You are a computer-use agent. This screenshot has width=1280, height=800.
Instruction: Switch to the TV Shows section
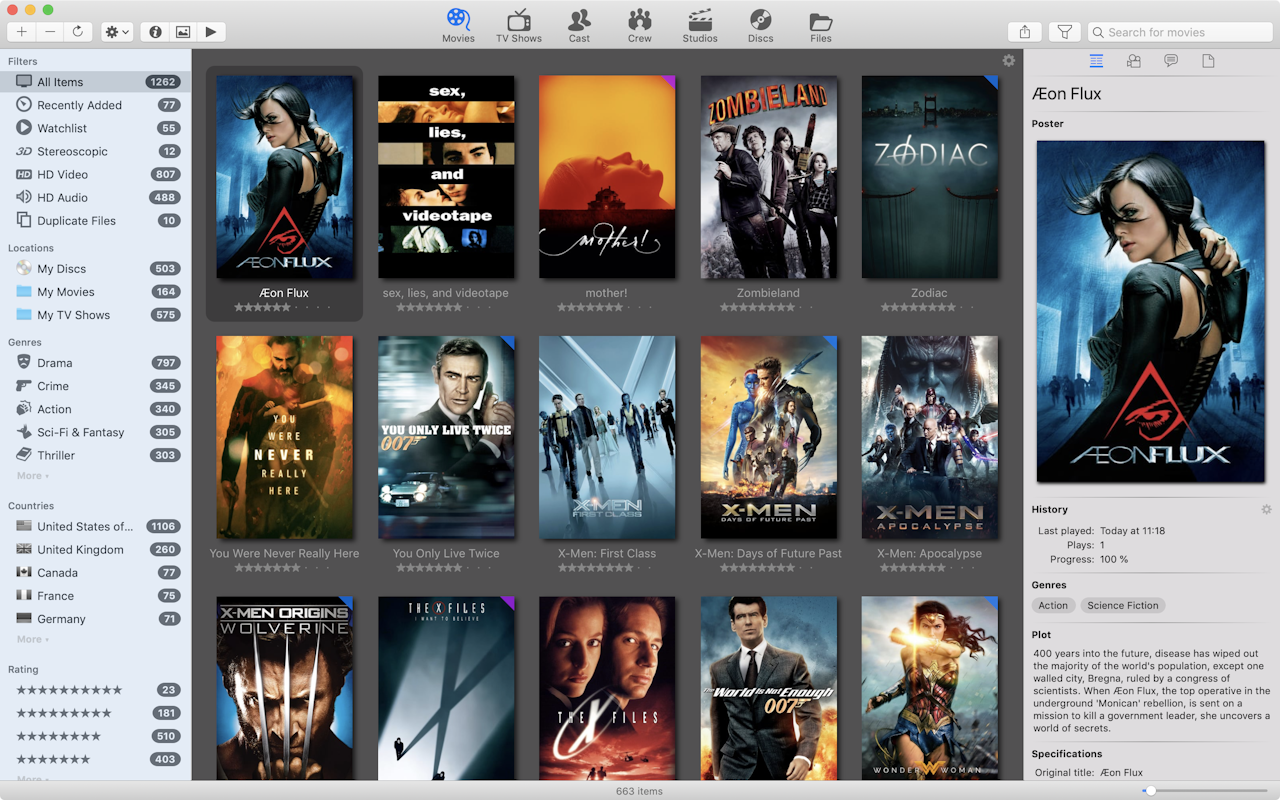(x=518, y=24)
